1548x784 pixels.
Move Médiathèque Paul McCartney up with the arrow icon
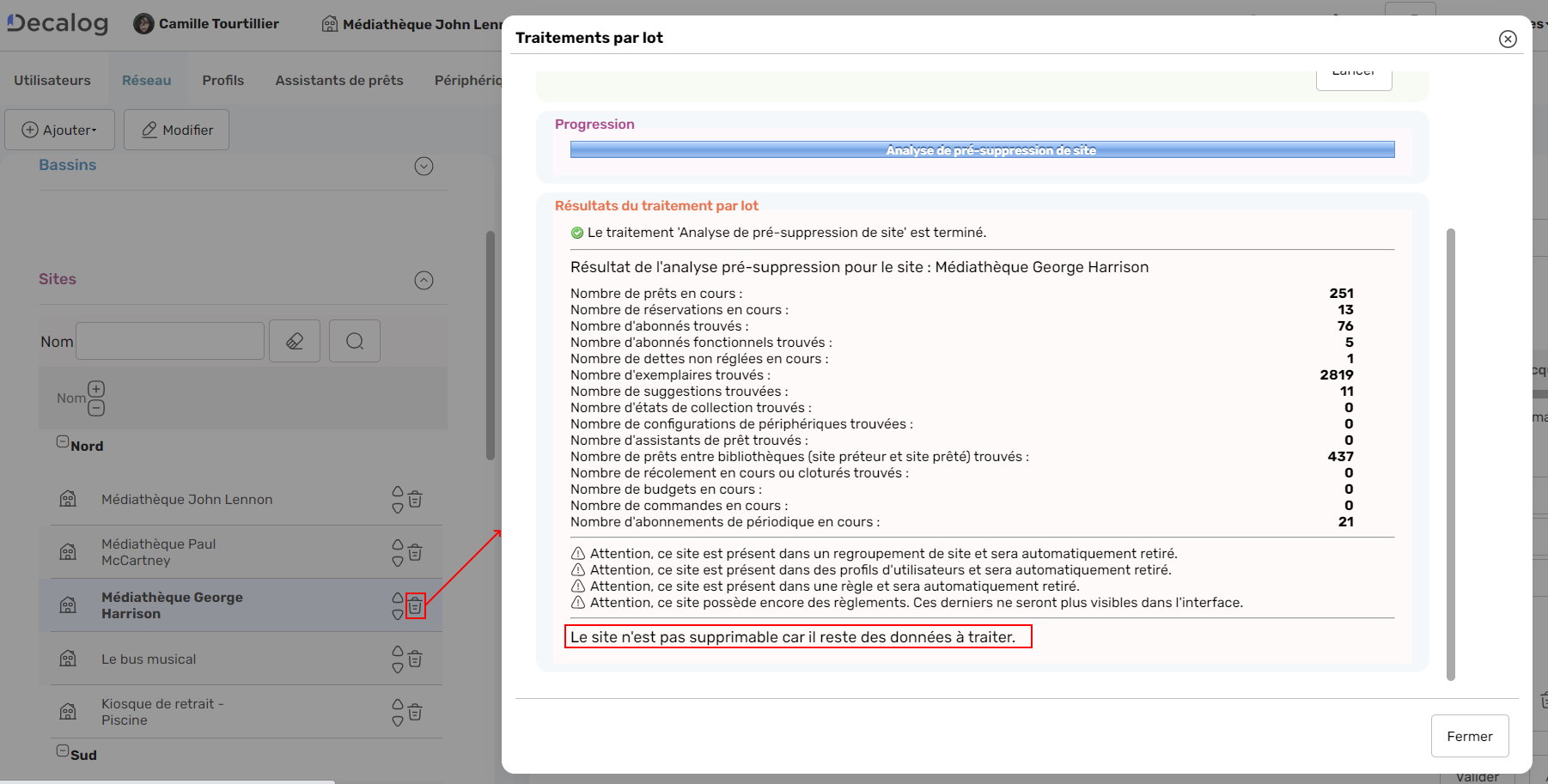(x=396, y=544)
